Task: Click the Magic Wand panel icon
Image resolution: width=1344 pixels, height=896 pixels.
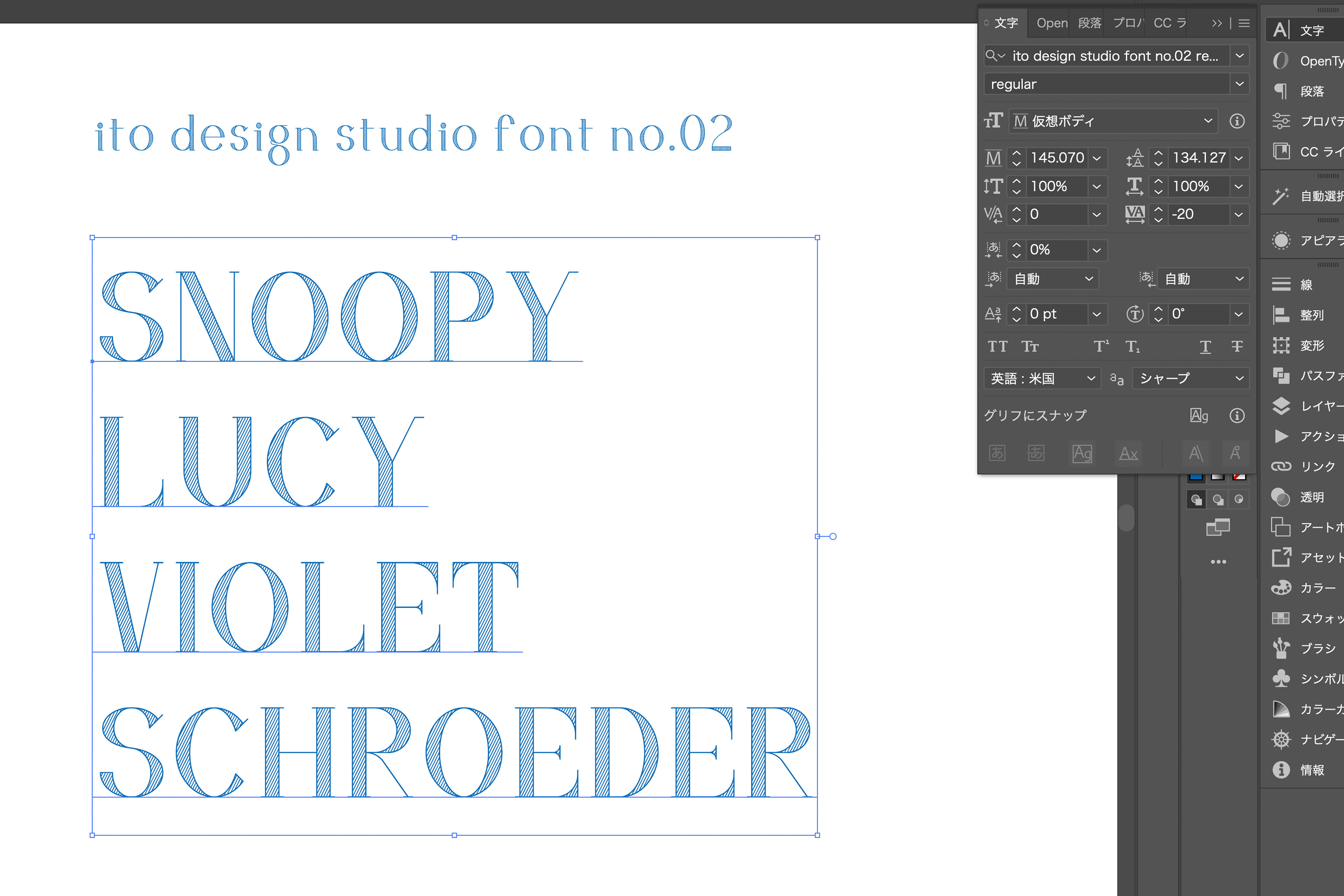Action: 1281,196
